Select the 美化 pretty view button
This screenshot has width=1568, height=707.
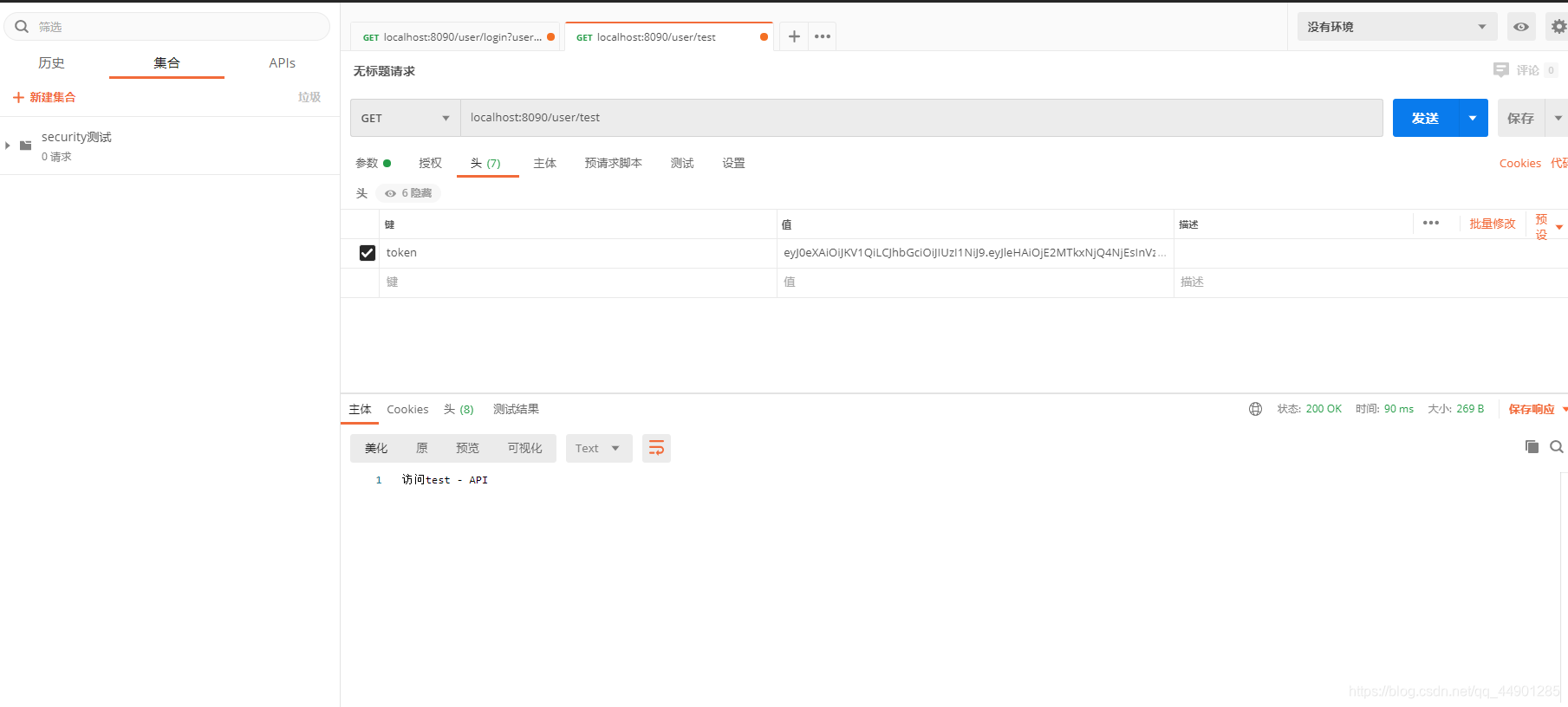(x=376, y=448)
